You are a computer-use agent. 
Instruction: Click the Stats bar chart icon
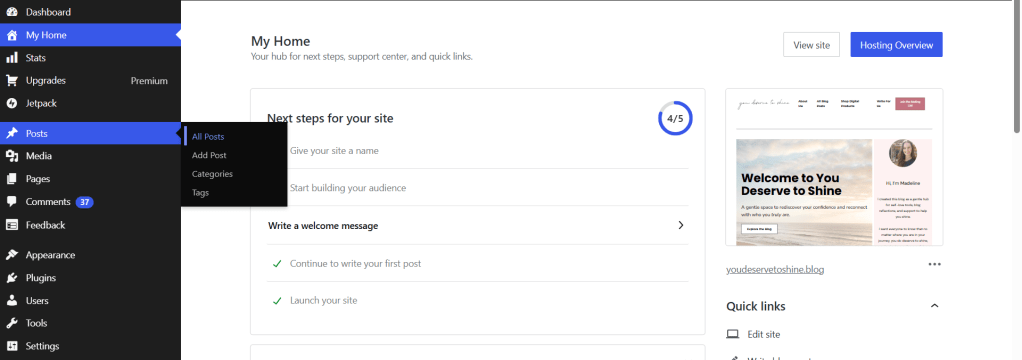pyautogui.click(x=12, y=58)
